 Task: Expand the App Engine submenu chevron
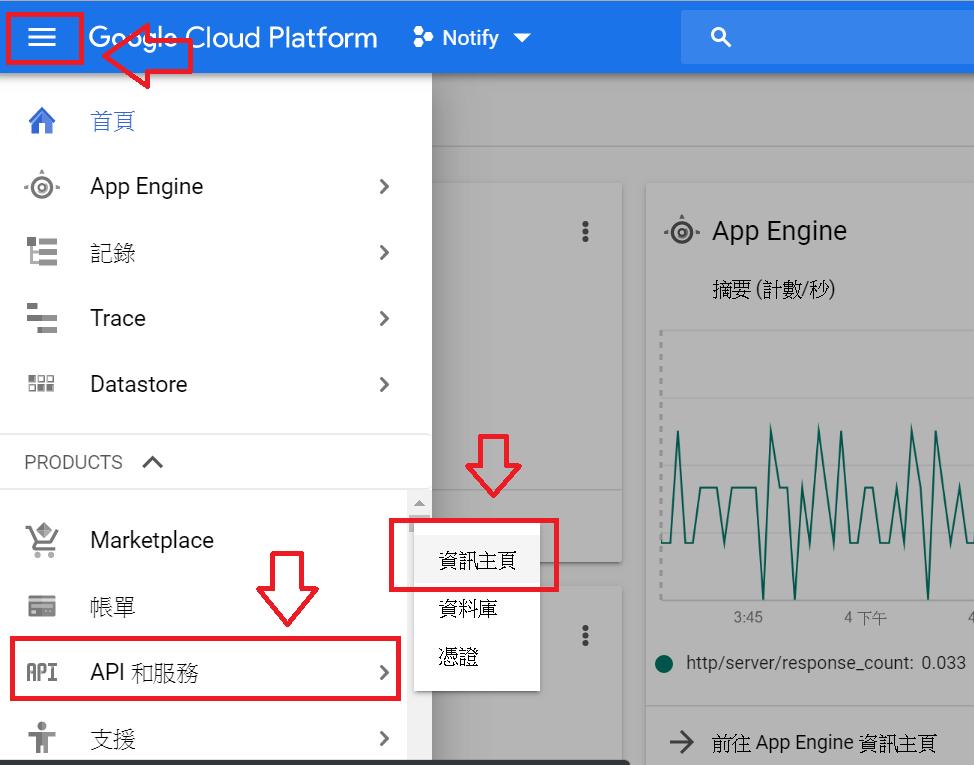[385, 186]
